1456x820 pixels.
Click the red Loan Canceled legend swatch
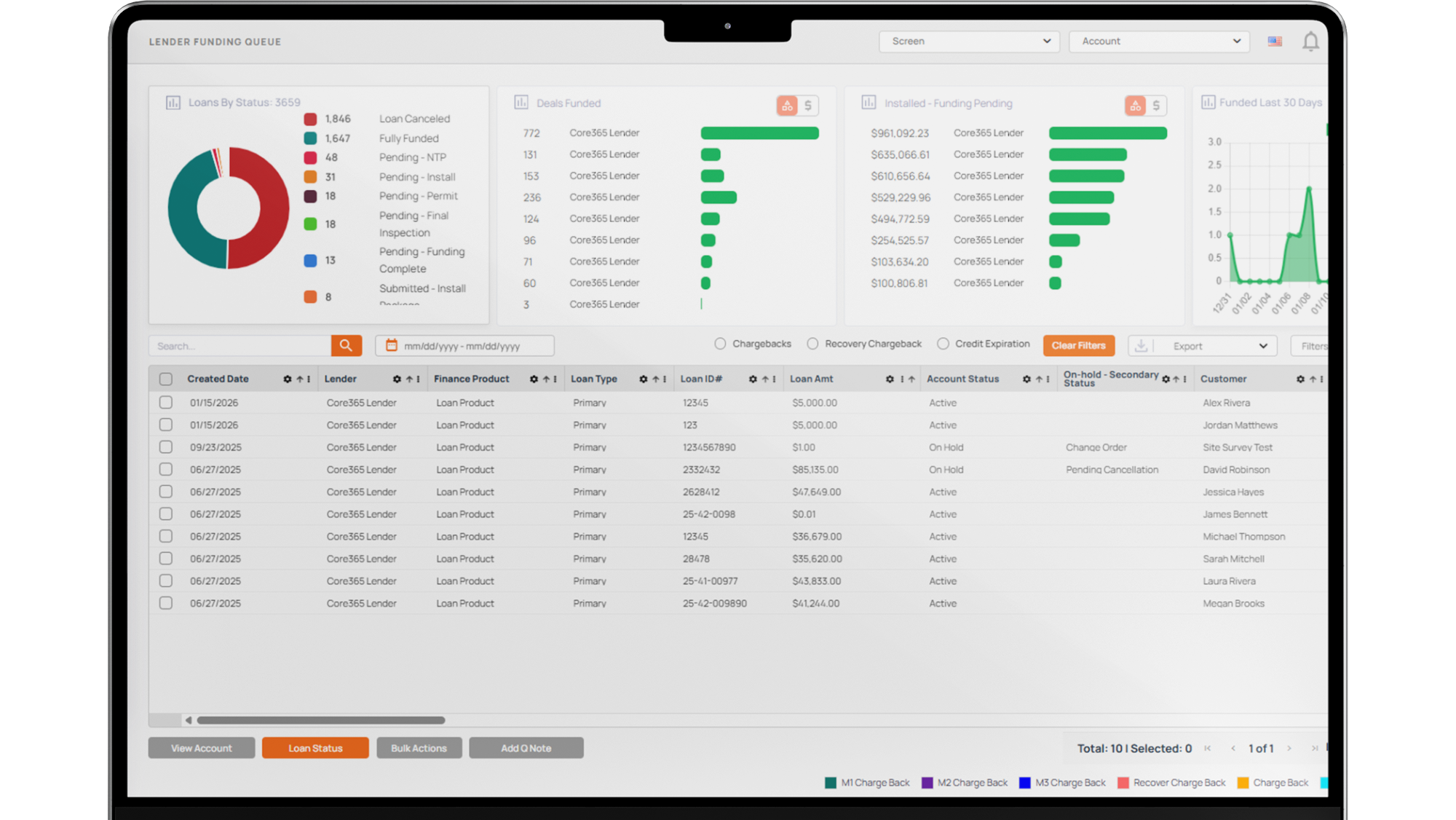[x=310, y=119]
